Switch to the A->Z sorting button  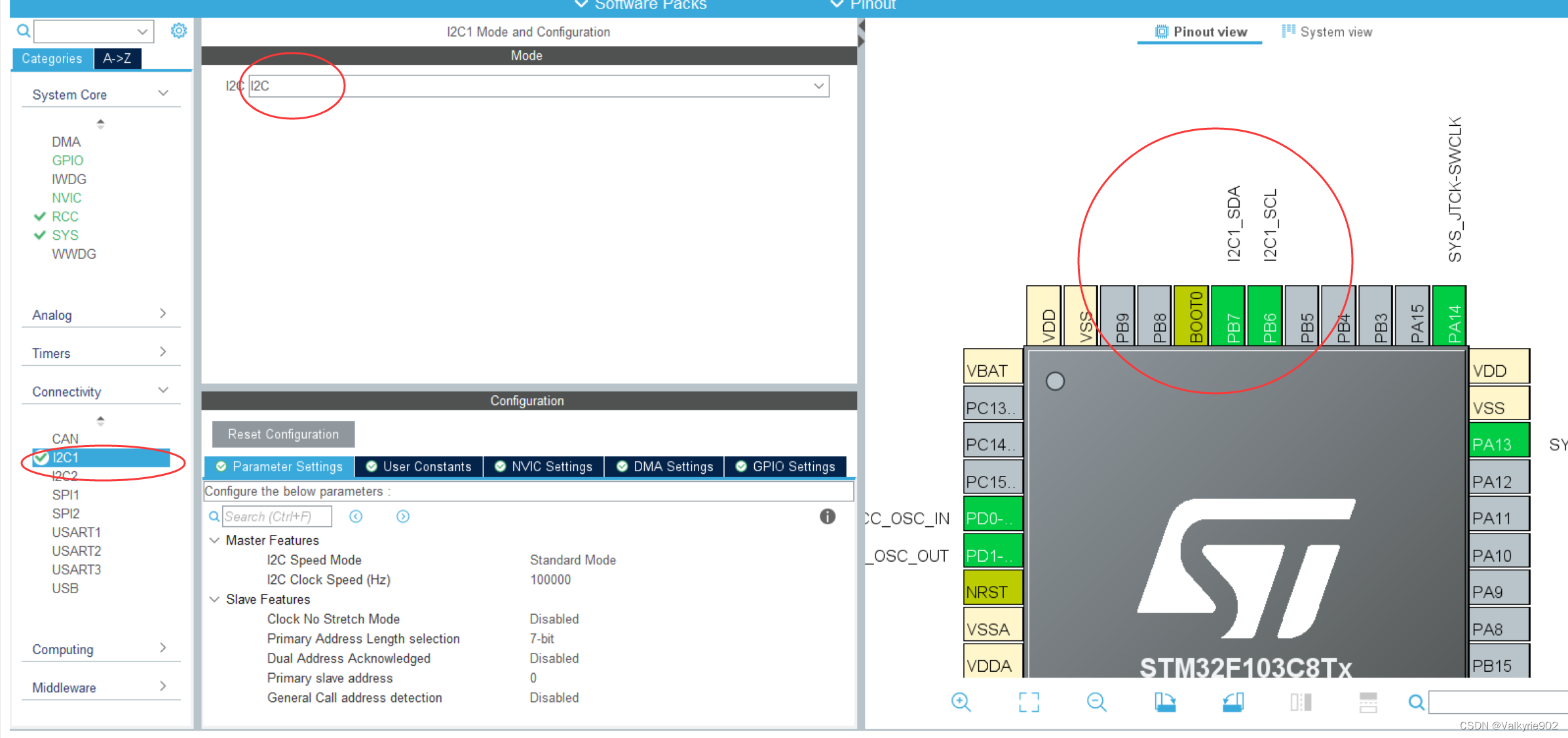coord(117,58)
